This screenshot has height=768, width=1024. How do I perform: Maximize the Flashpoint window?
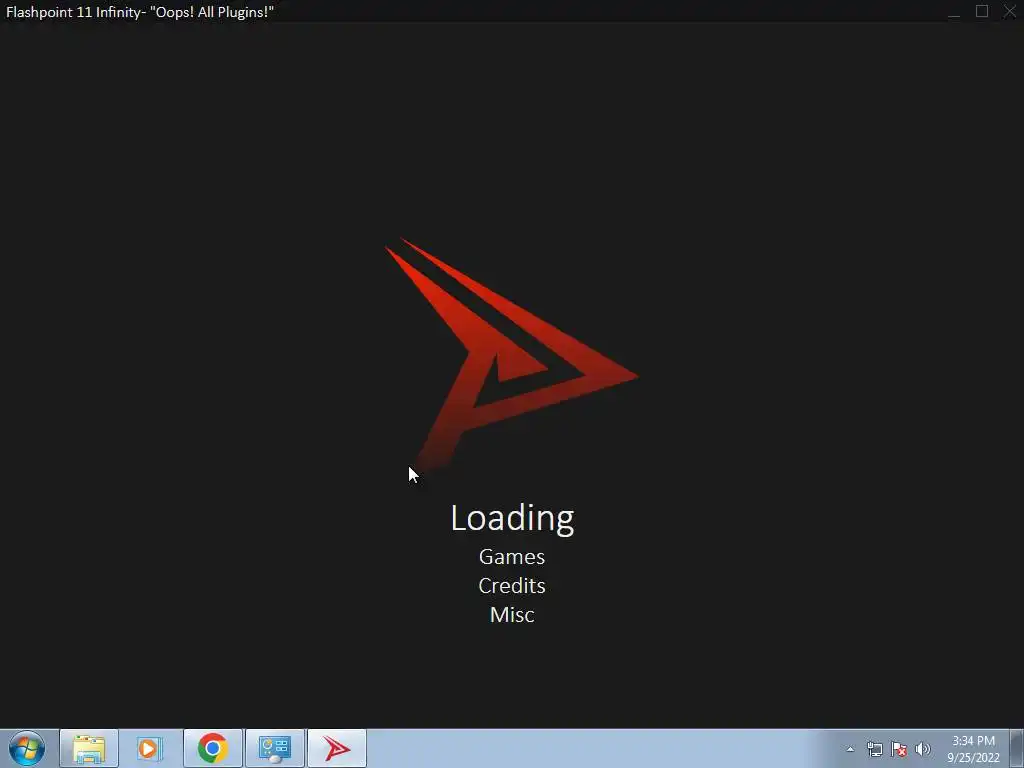point(982,12)
